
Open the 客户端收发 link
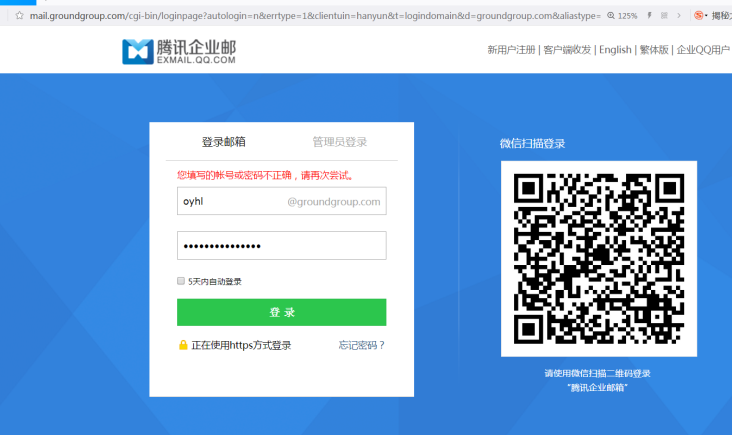pyautogui.click(x=567, y=49)
